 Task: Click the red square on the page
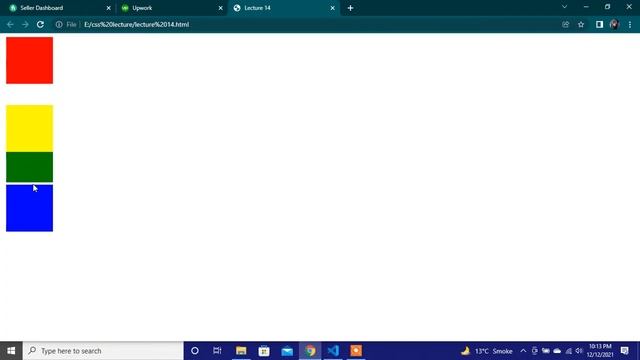click(29, 60)
